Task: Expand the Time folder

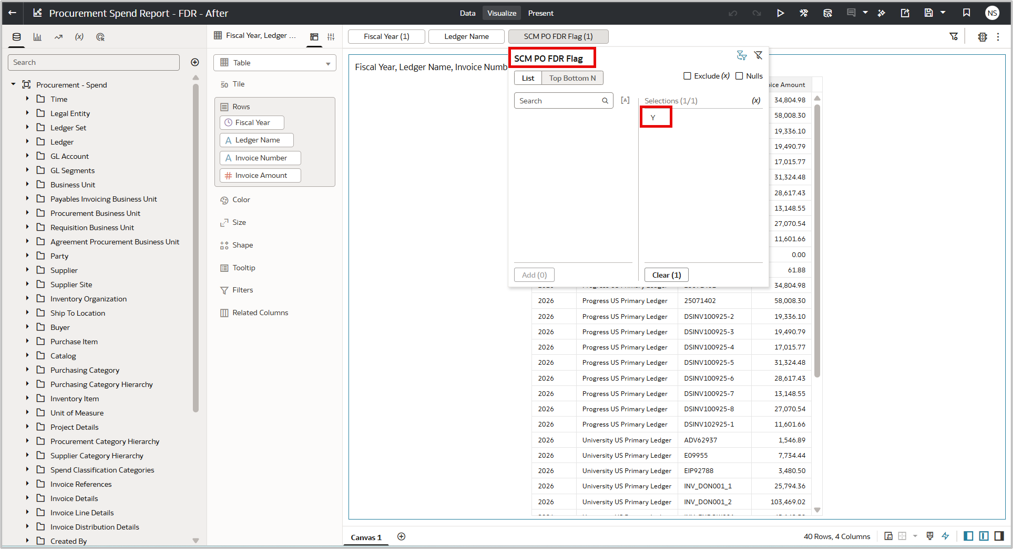Action: (27, 99)
